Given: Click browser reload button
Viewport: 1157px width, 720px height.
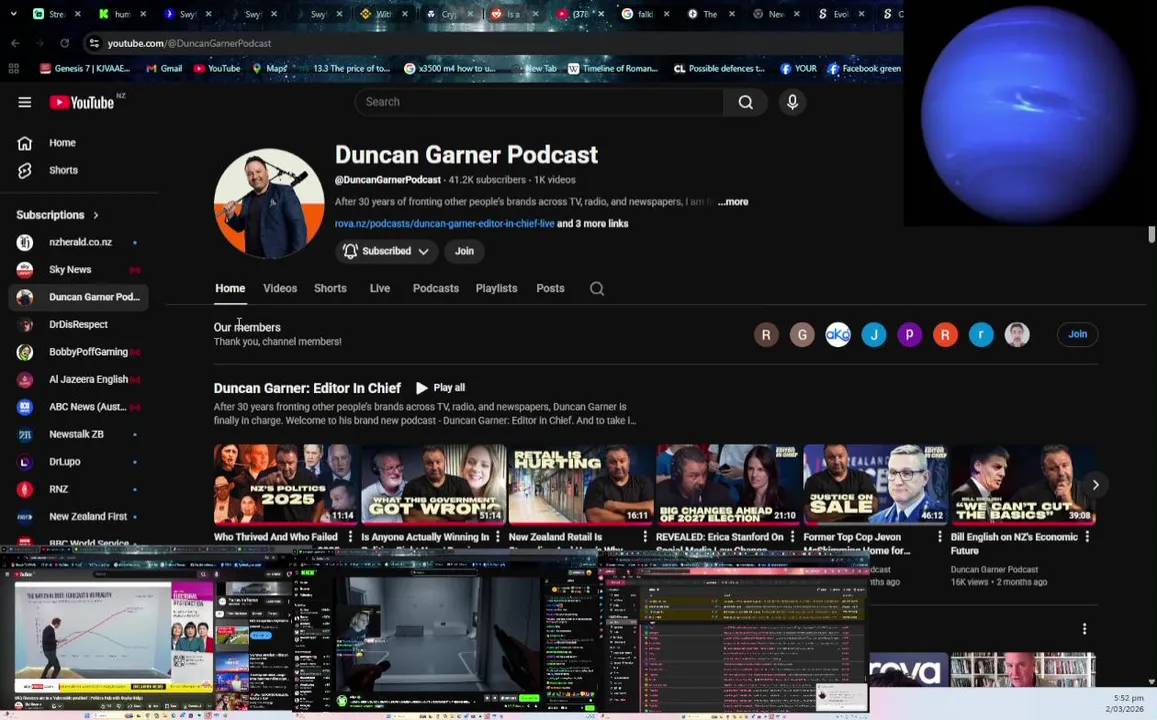Looking at the screenshot, I should pyautogui.click(x=64, y=44).
